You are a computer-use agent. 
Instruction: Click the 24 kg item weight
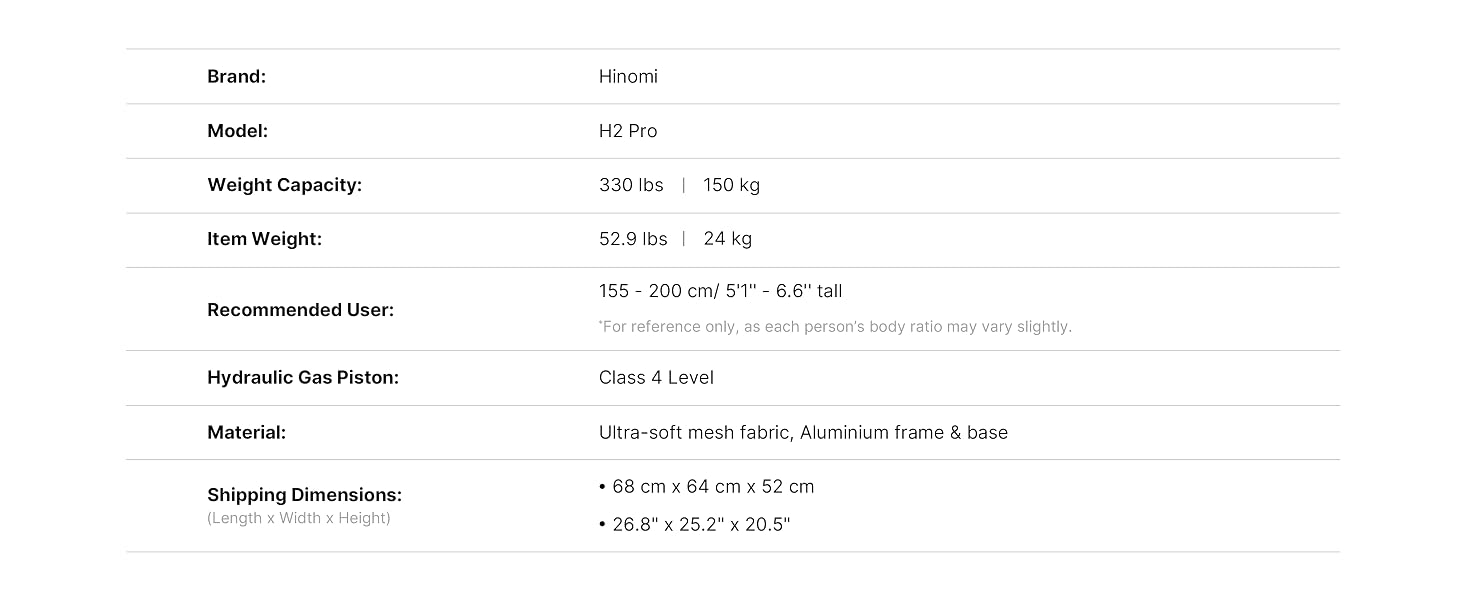click(727, 239)
